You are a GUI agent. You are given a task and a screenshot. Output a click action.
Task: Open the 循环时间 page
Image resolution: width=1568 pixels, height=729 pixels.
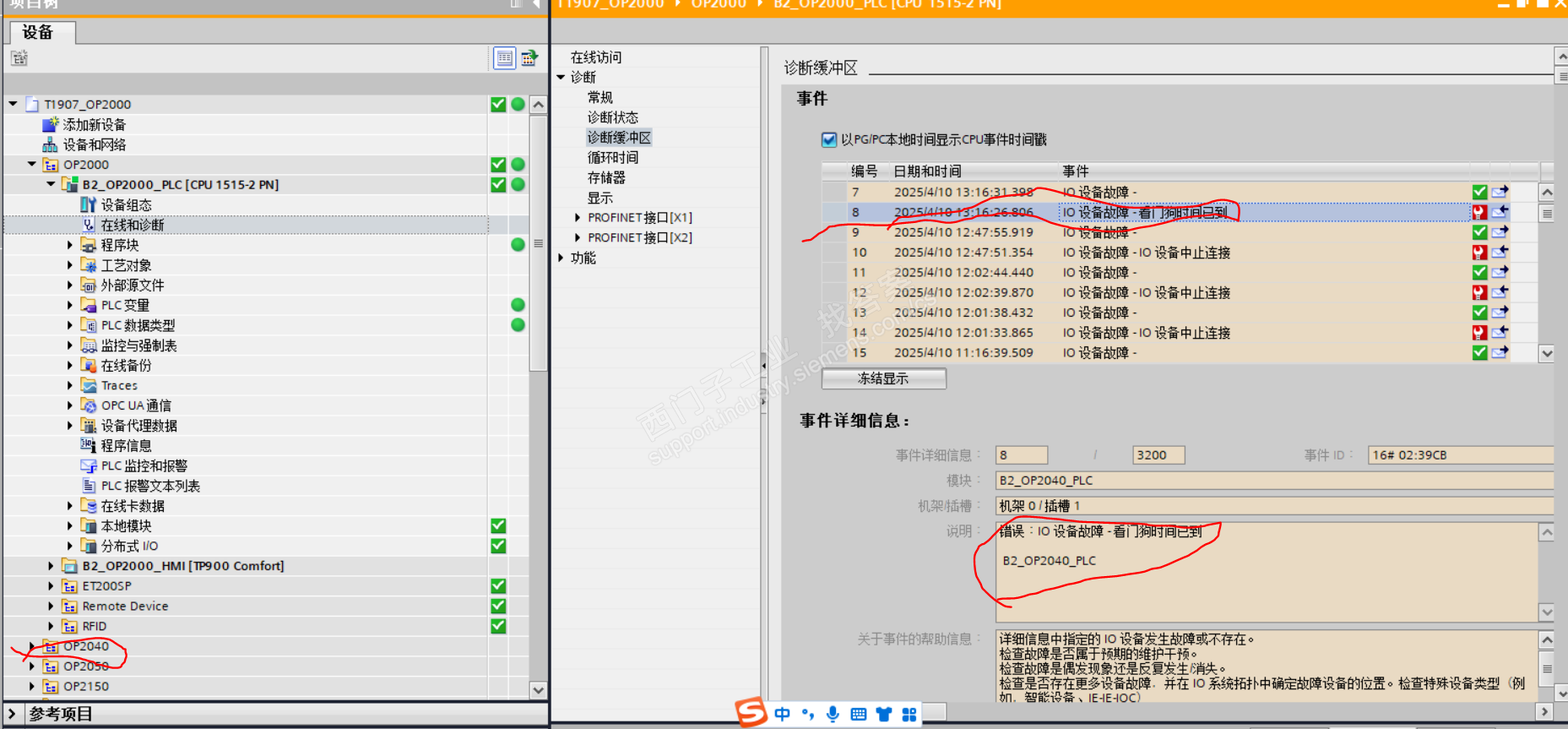tap(613, 157)
